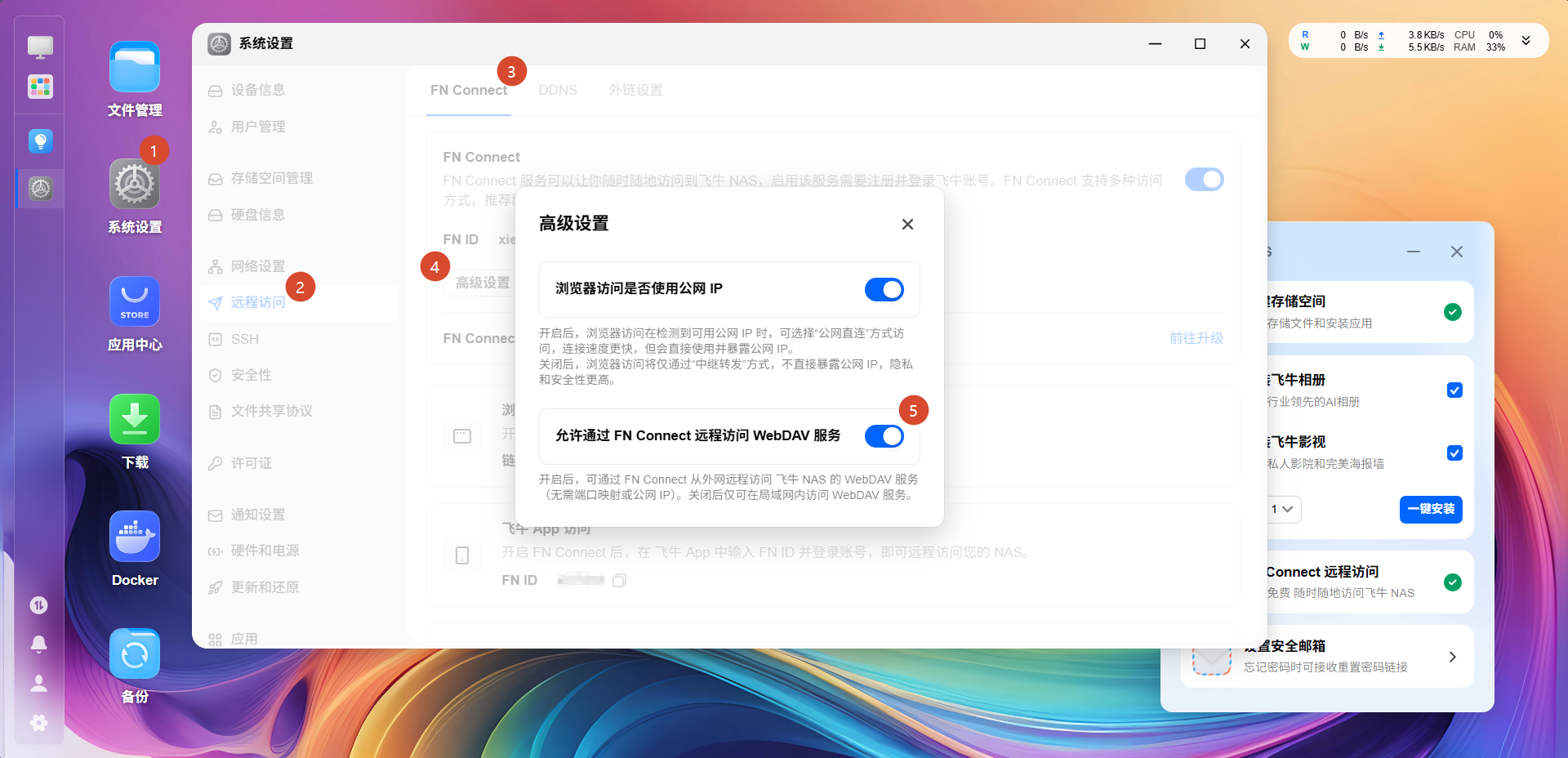
Task: Click the lightbulb tips icon in dock
Action: pos(40,141)
